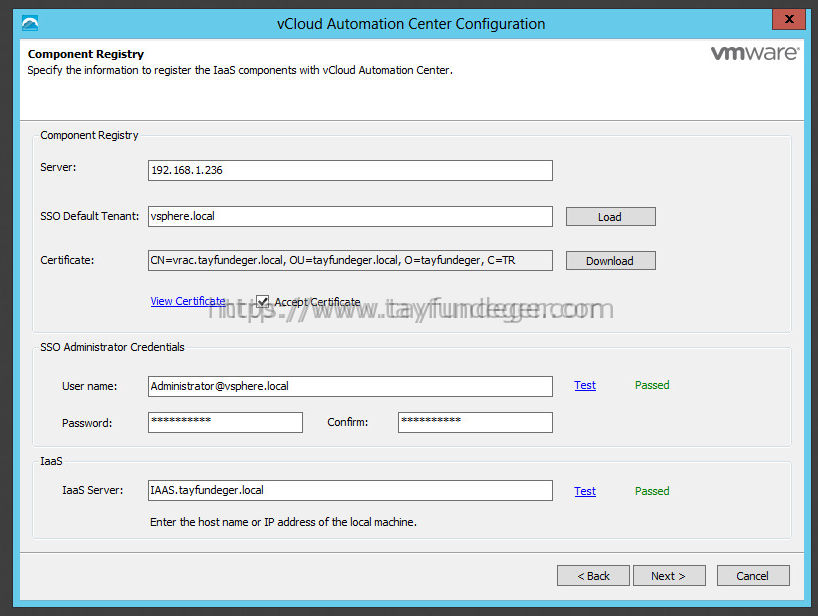Toggle the Accept Certificate checkbox
Screen dimensions: 818x616
262,301
